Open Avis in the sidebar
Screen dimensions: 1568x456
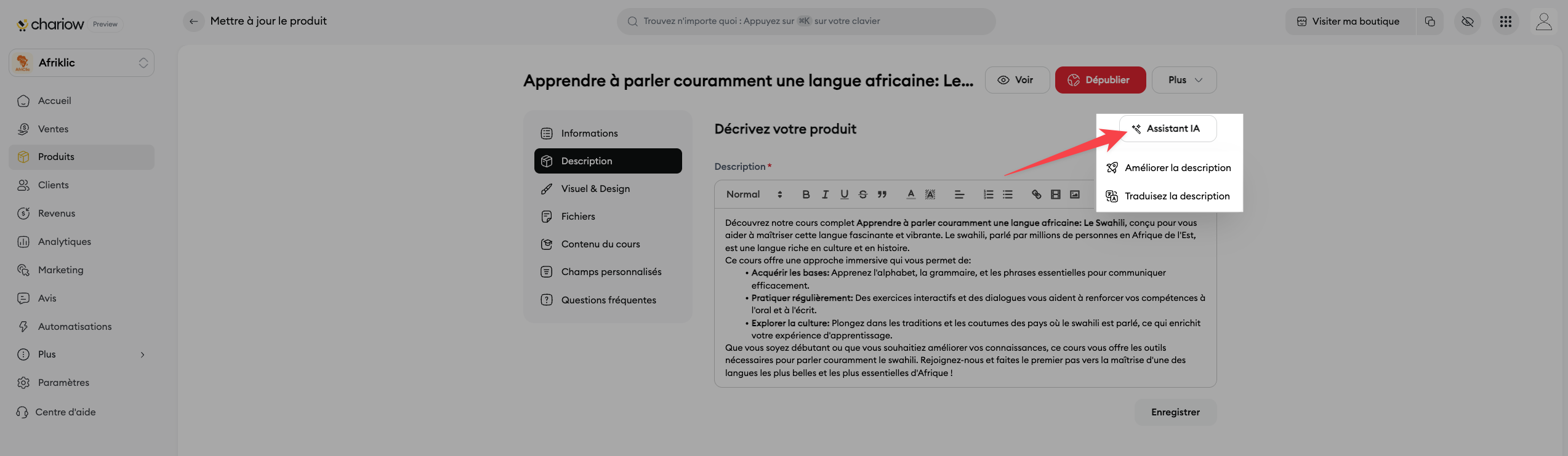[x=81, y=298]
